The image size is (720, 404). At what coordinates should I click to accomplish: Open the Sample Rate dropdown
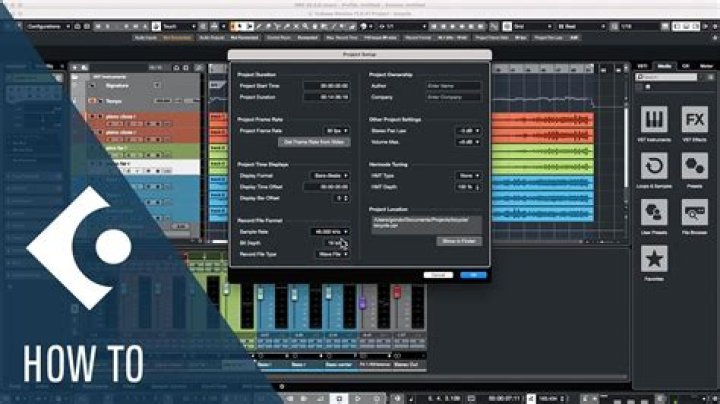point(329,231)
